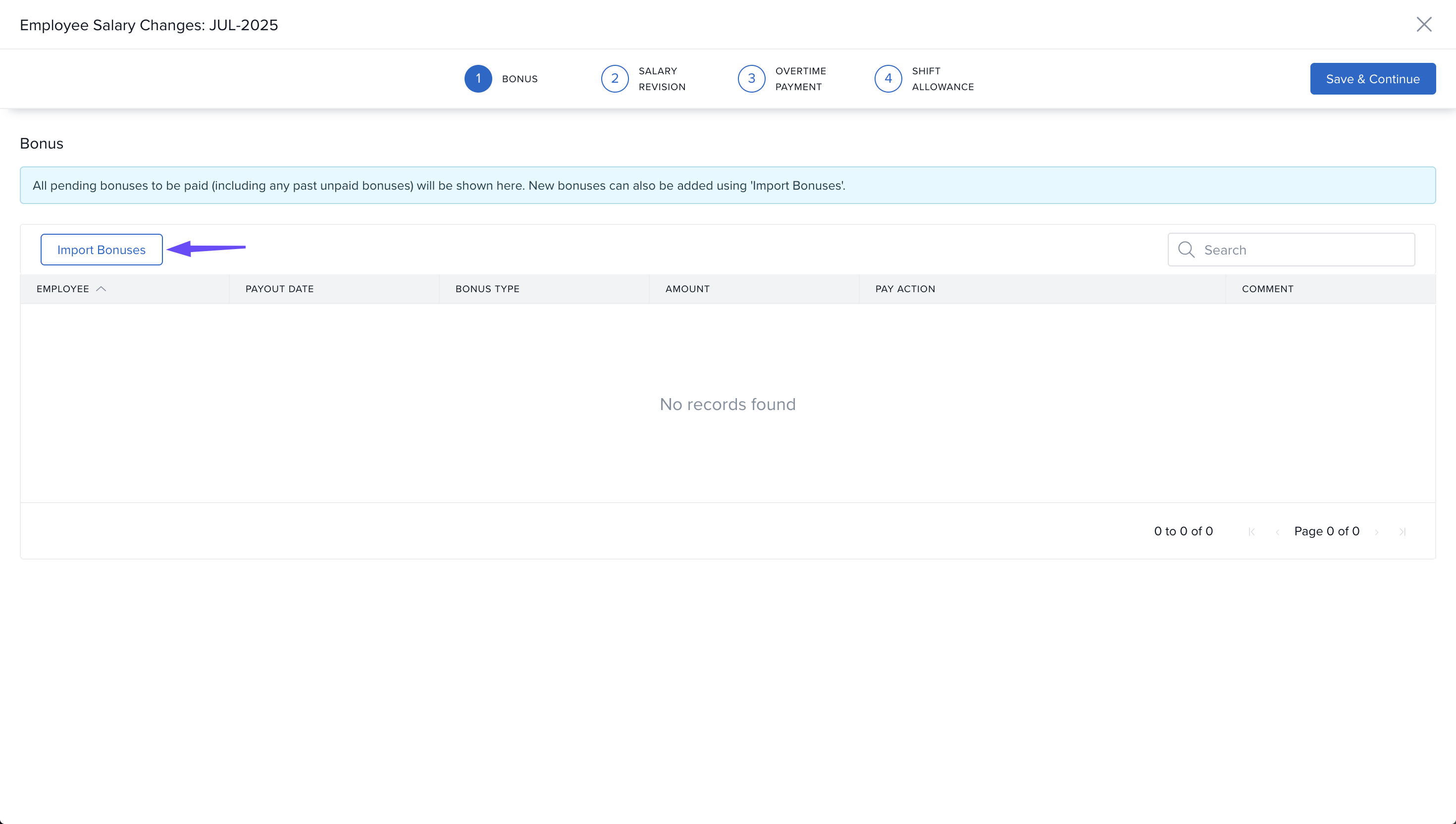The image size is (1456, 824).
Task: Sort by Payout Date column header
Action: (x=279, y=289)
